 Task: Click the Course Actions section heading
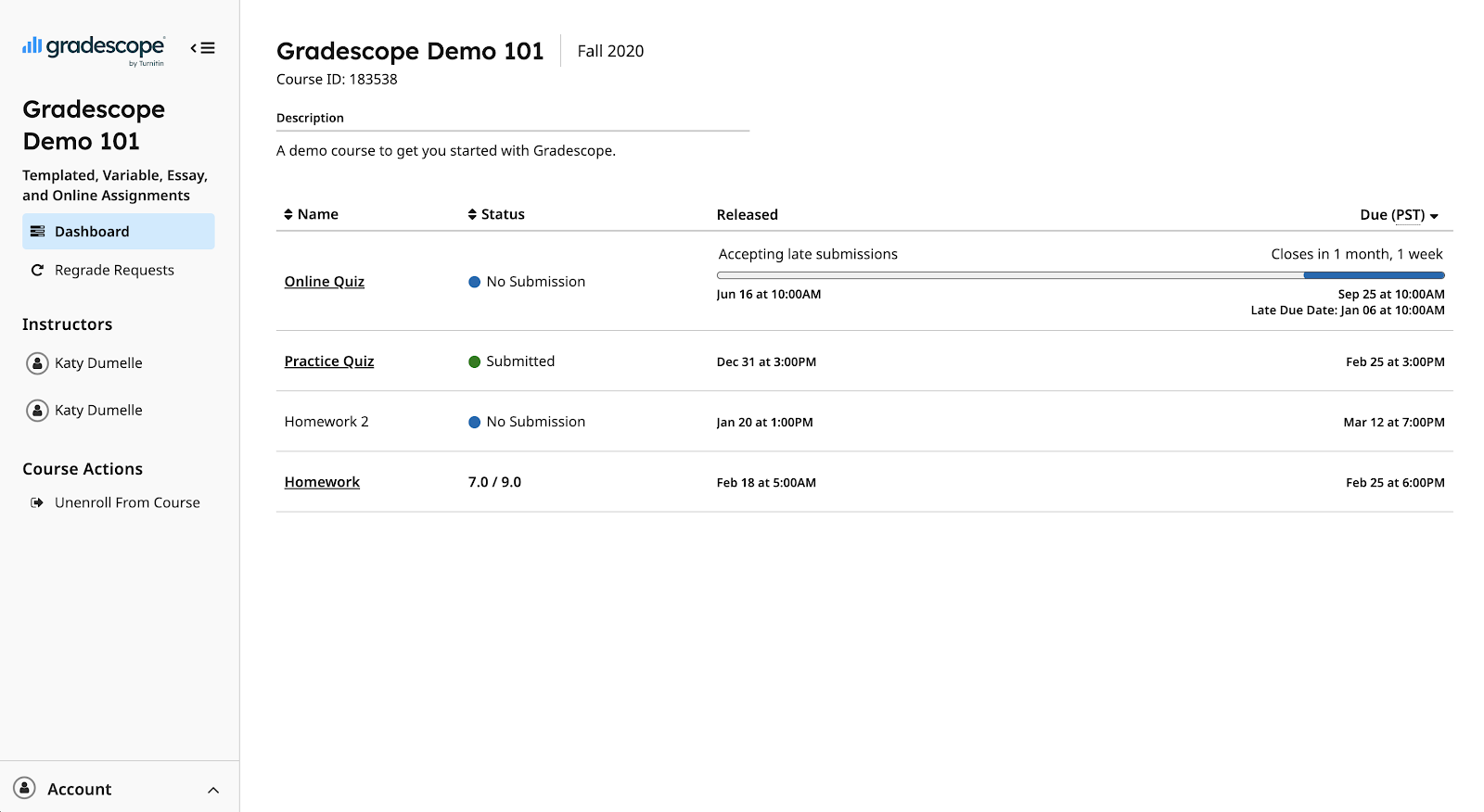(x=83, y=469)
